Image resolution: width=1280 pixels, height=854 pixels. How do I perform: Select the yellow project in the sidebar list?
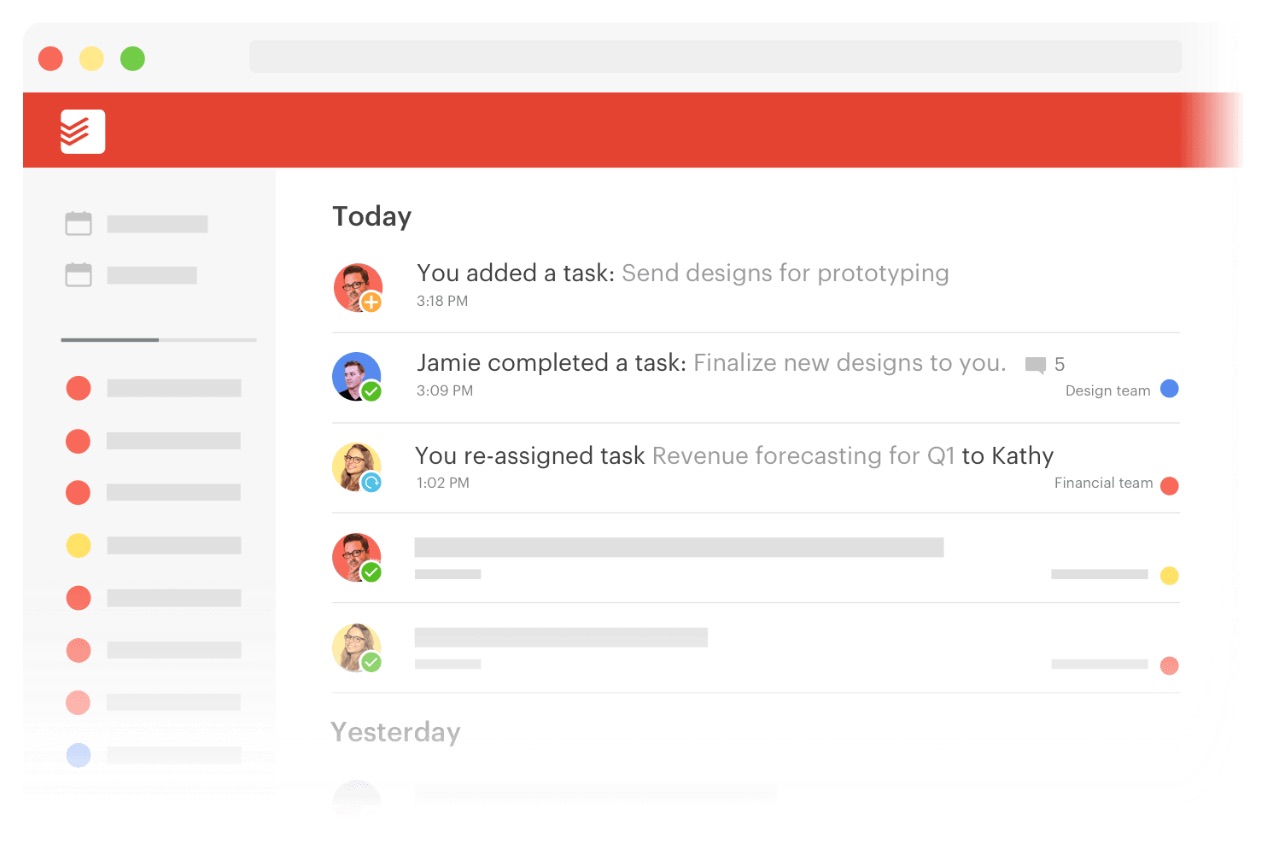coord(78,545)
